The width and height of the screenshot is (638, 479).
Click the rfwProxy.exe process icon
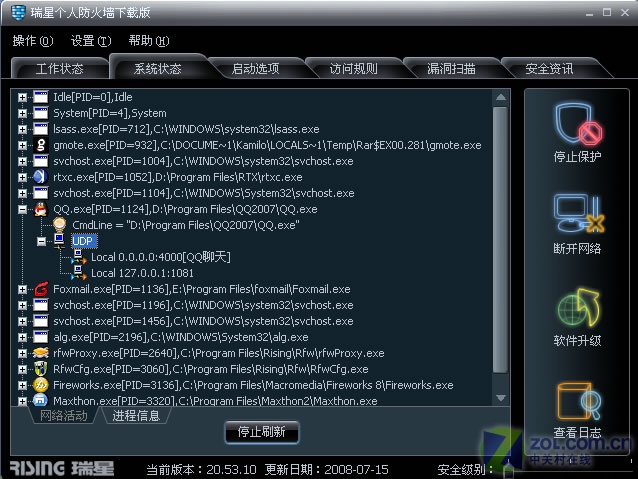coord(41,353)
